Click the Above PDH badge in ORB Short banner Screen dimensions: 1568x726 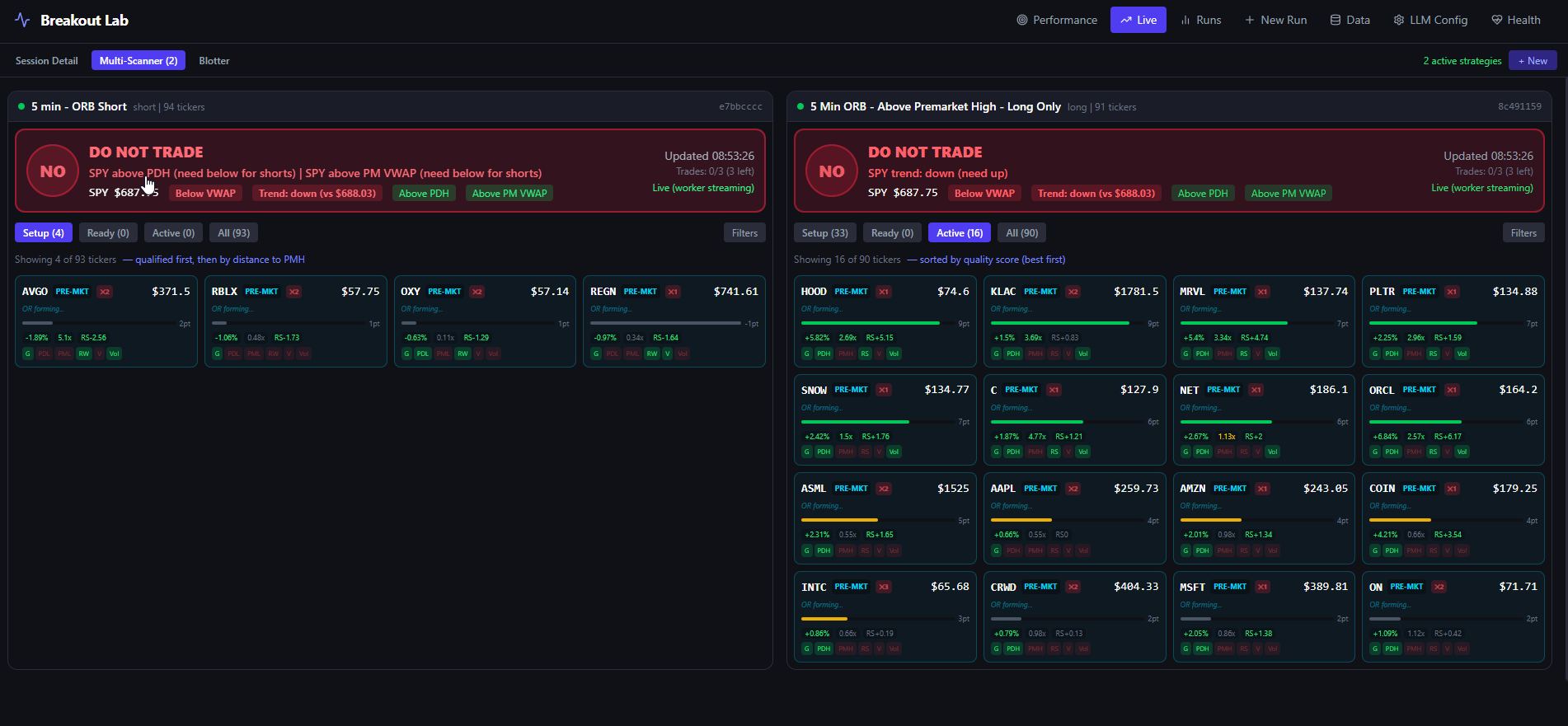(x=424, y=194)
